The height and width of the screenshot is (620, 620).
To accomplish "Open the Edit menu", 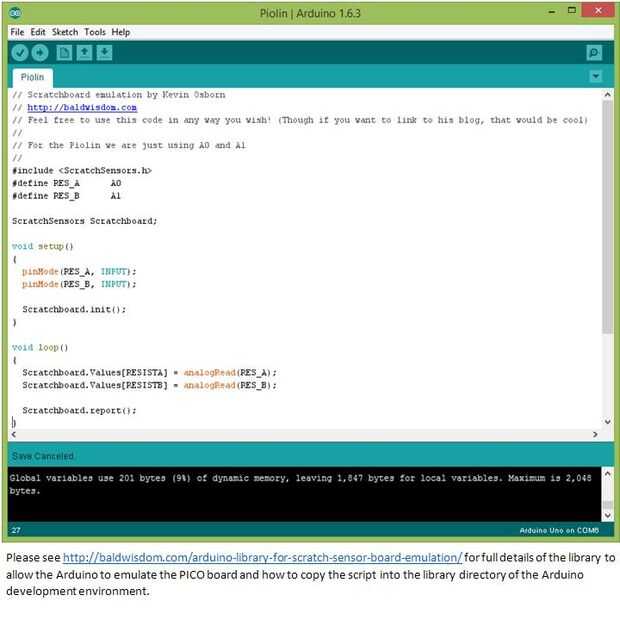I will click(x=38, y=32).
